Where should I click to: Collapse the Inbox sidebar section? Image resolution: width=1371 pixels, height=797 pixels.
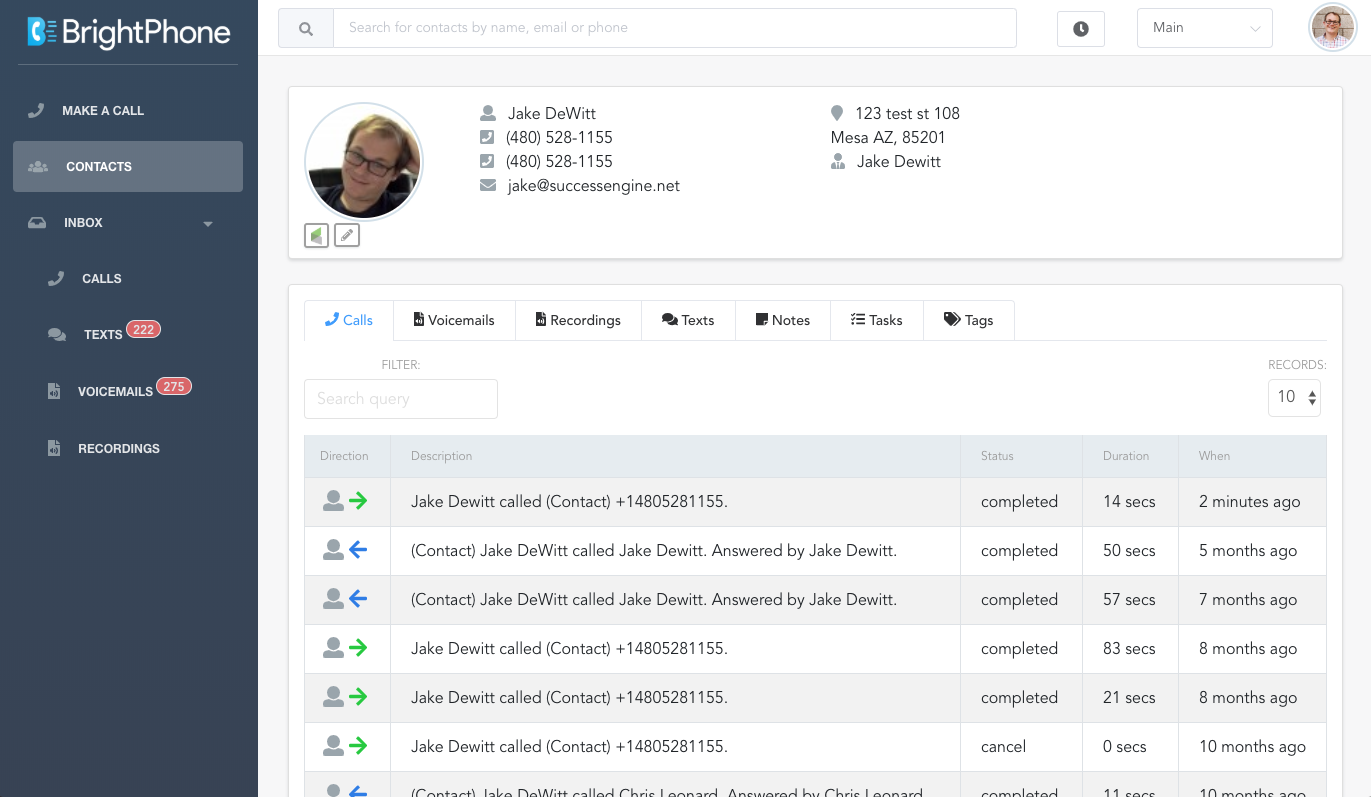[x=208, y=223]
